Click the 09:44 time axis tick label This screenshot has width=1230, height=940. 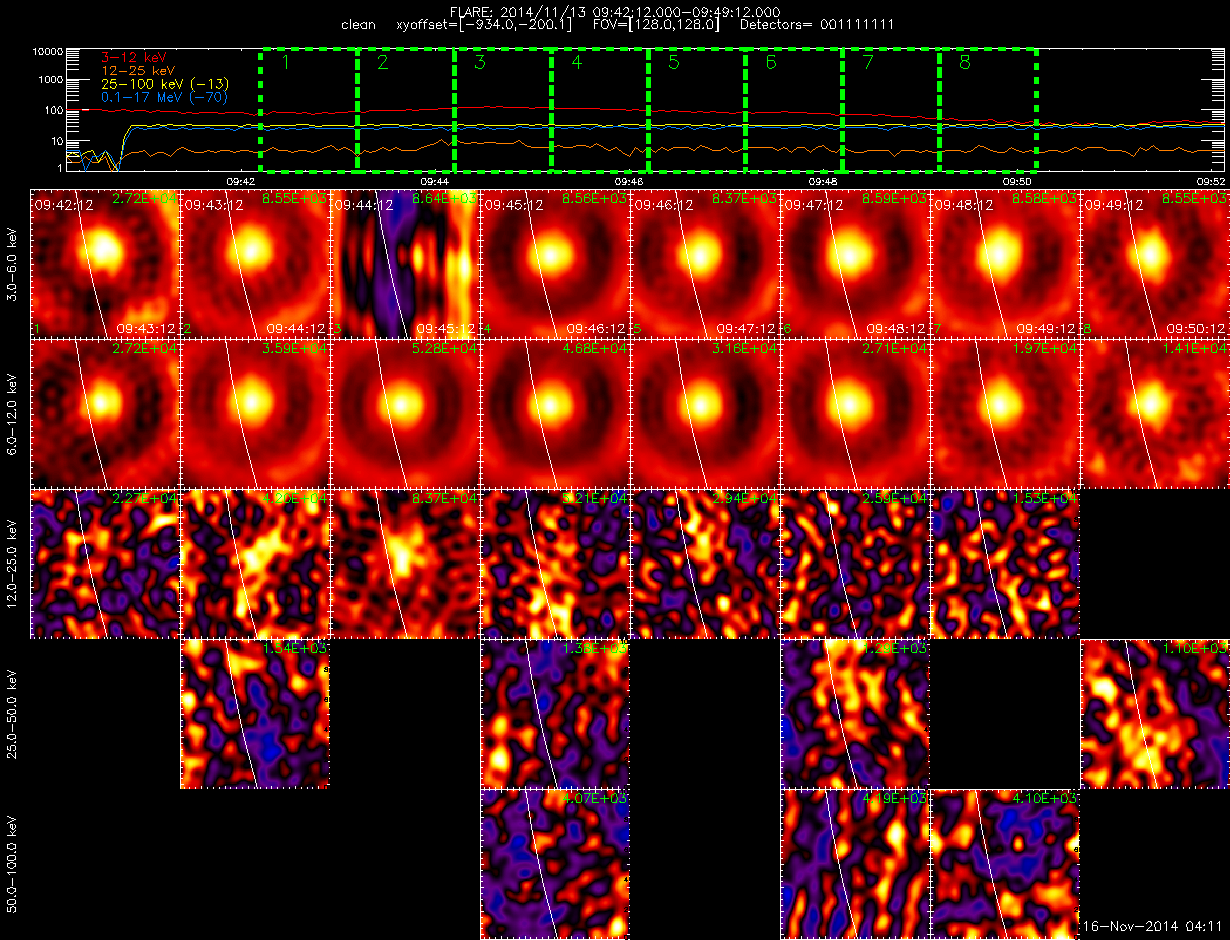tap(434, 183)
